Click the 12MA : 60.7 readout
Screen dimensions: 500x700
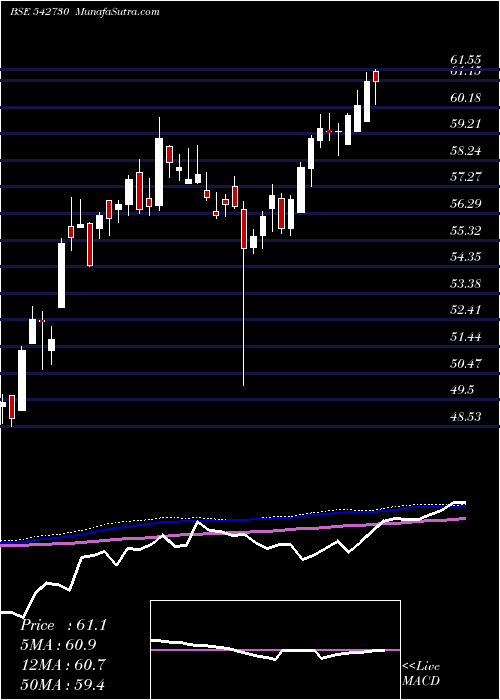tap(63, 665)
